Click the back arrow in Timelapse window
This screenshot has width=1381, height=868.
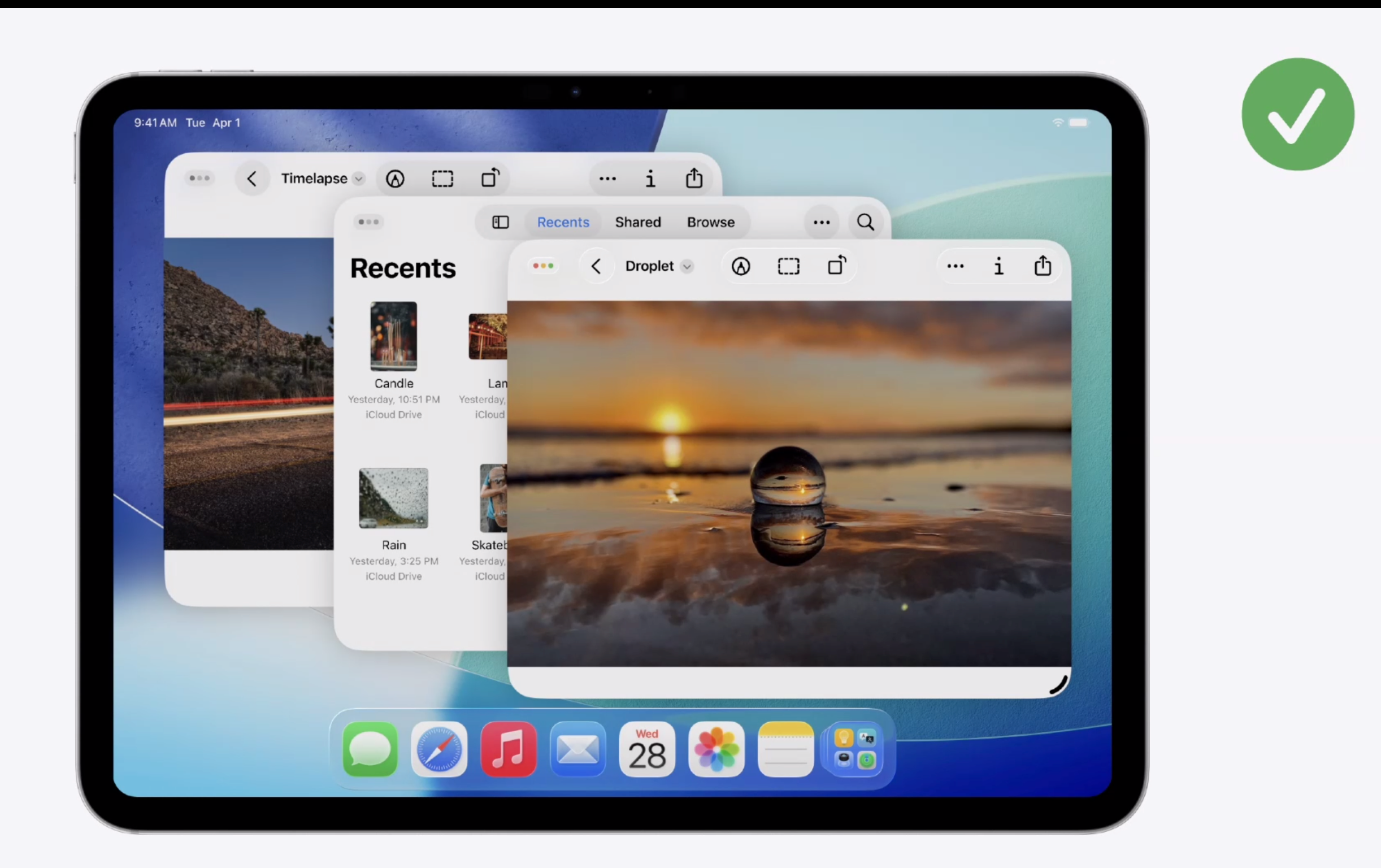pos(252,179)
